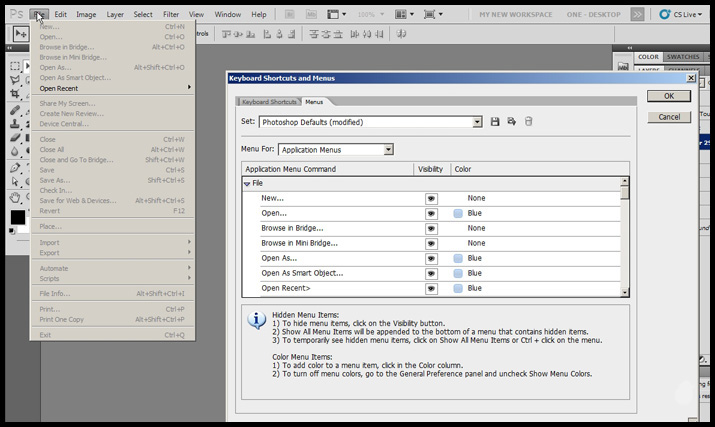The image size is (715, 427).
Task: Collapse the File menu group
Action: click(x=247, y=184)
